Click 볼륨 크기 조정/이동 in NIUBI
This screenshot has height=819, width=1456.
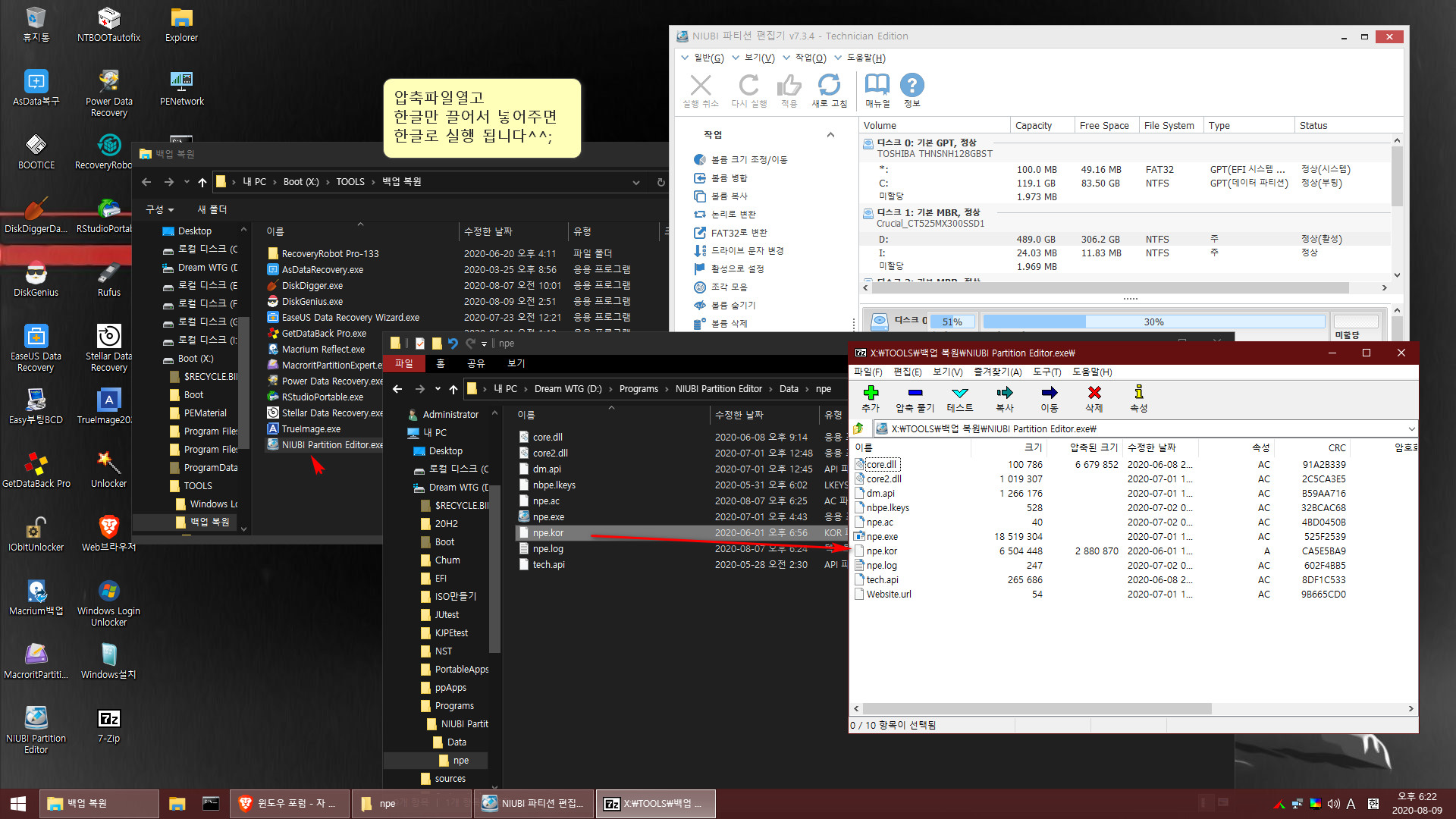tap(741, 159)
